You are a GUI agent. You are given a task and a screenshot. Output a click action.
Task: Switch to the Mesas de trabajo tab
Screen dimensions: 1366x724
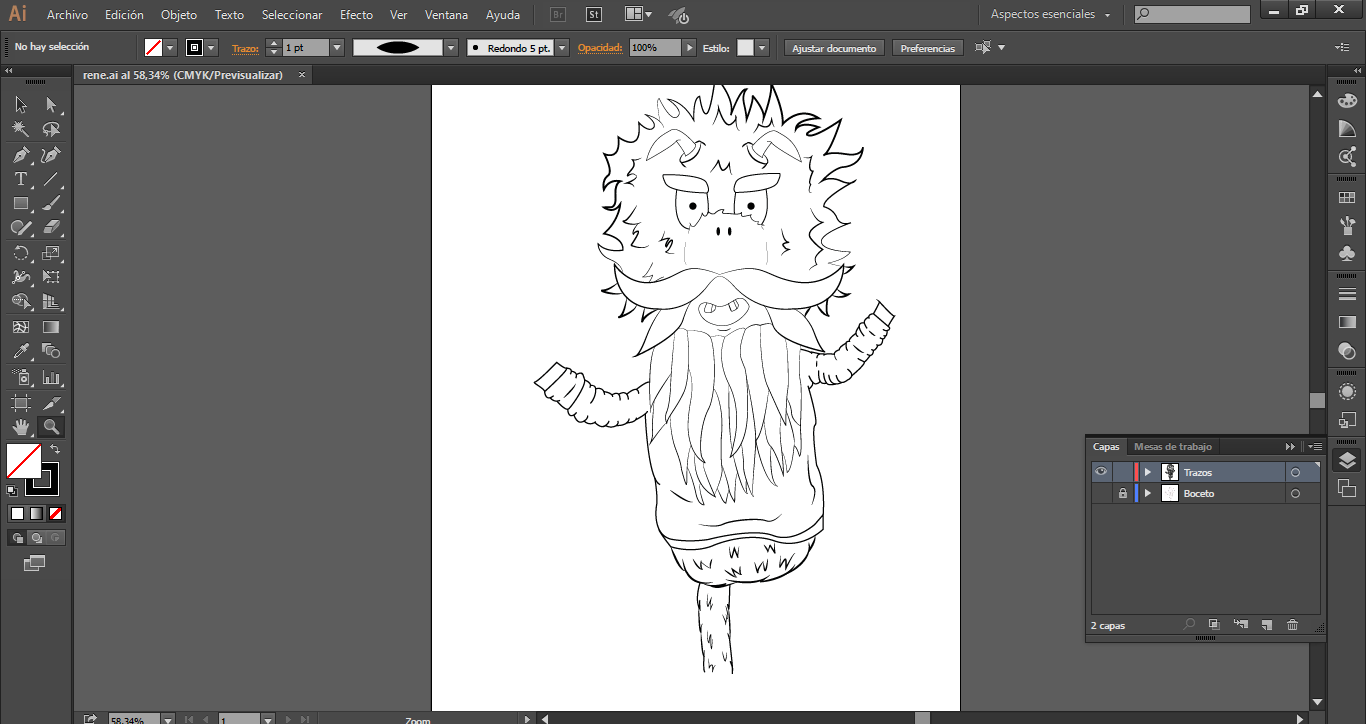pos(1172,447)
